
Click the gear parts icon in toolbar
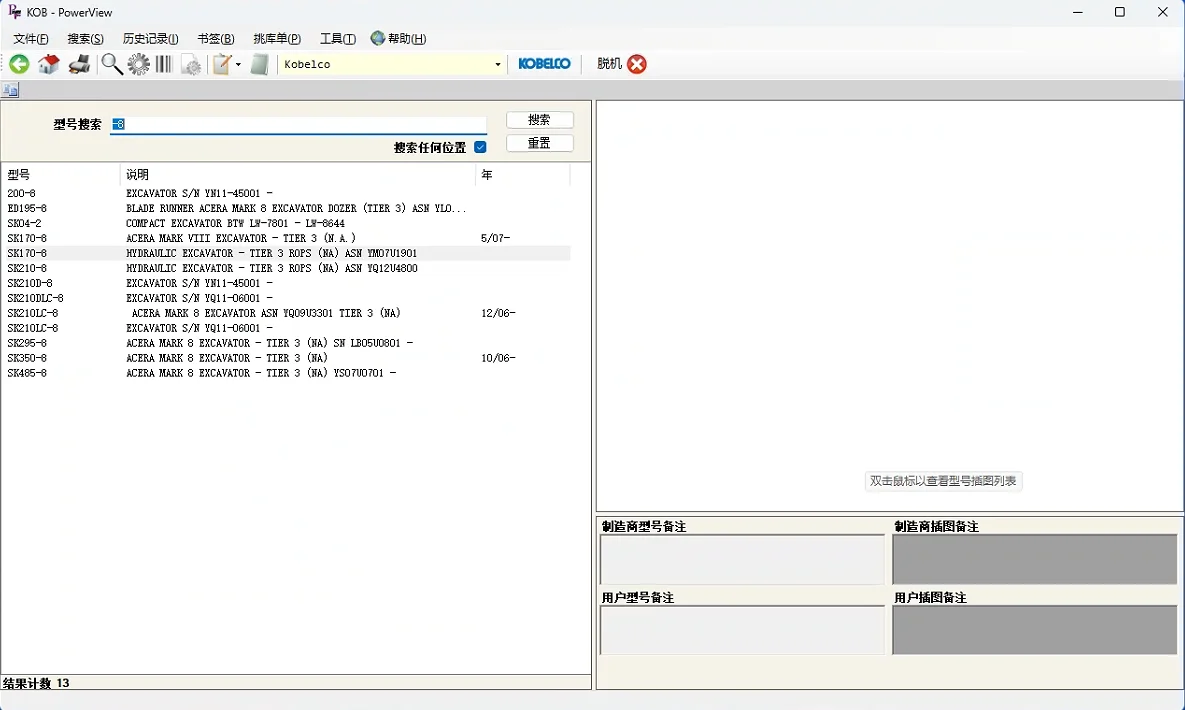[138, 64]
